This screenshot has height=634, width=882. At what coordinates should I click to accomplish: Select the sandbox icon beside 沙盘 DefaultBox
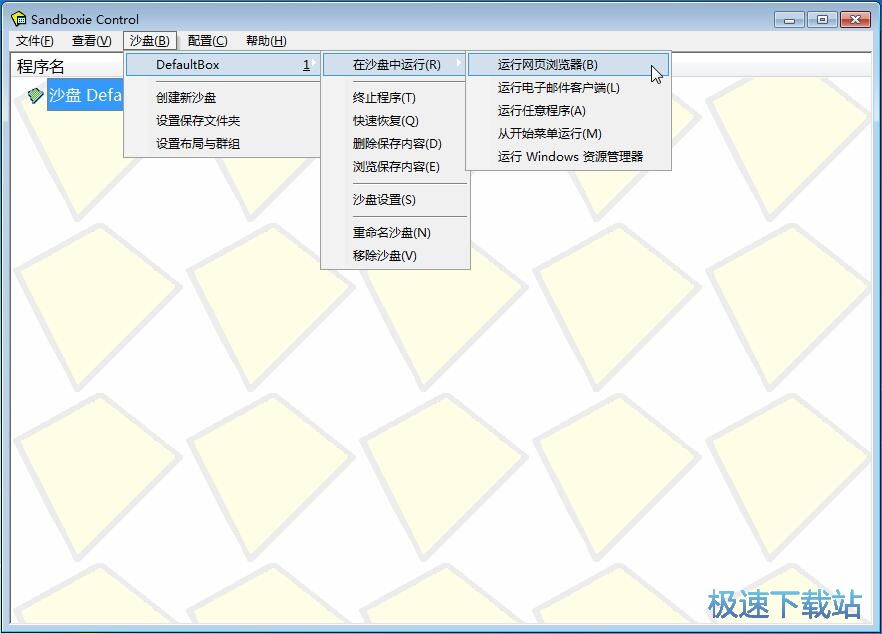click(35, 95)
